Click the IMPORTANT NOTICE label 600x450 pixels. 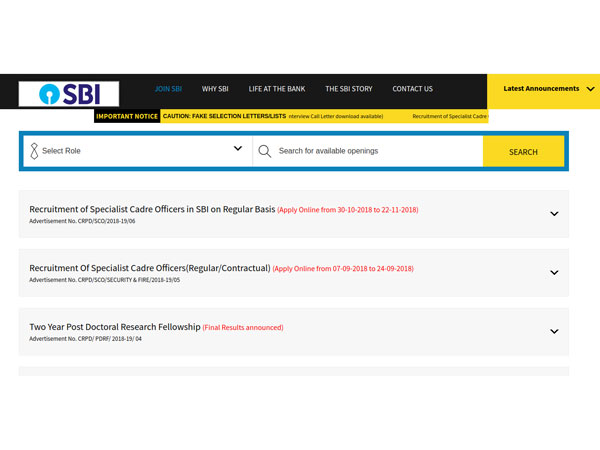coord(127,116)
